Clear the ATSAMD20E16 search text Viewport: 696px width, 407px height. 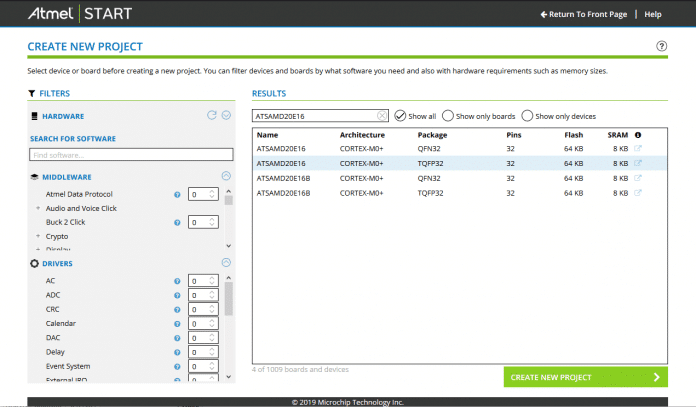[x=381, y=116]
